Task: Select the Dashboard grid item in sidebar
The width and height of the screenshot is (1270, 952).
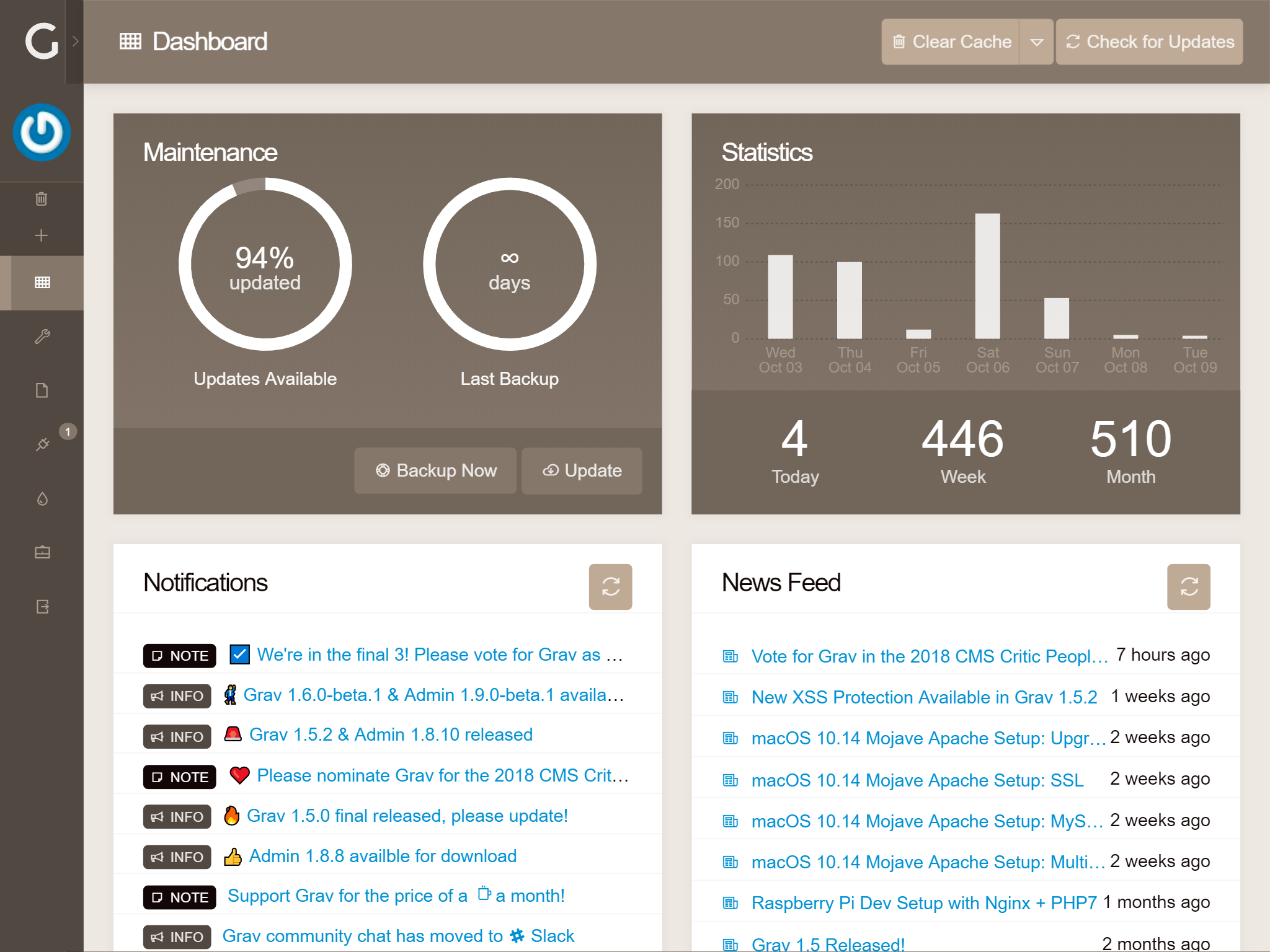Action: [42, 283]
